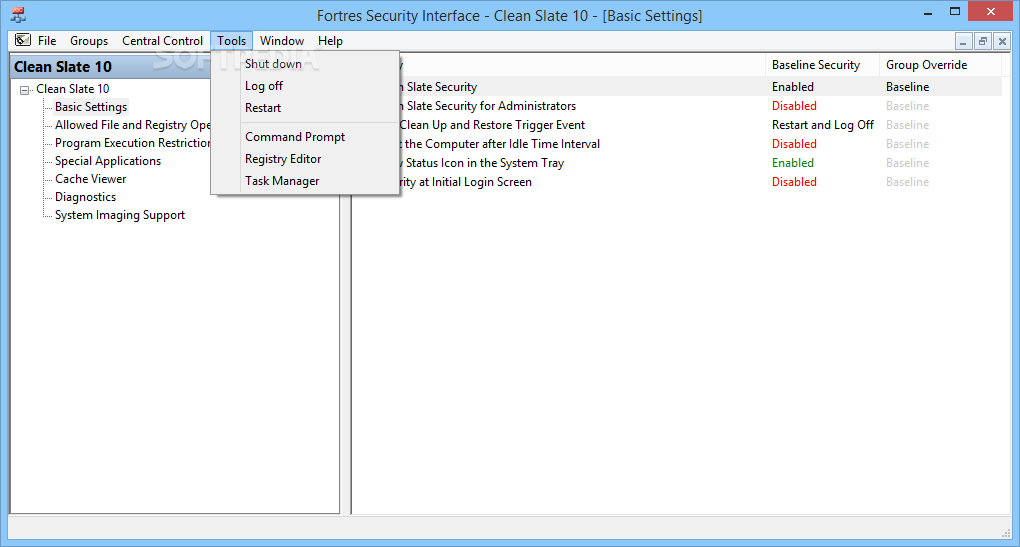Screen dimensions: 1020x547
Task: Click Enabled value for Slate Security
Action: 792,87
